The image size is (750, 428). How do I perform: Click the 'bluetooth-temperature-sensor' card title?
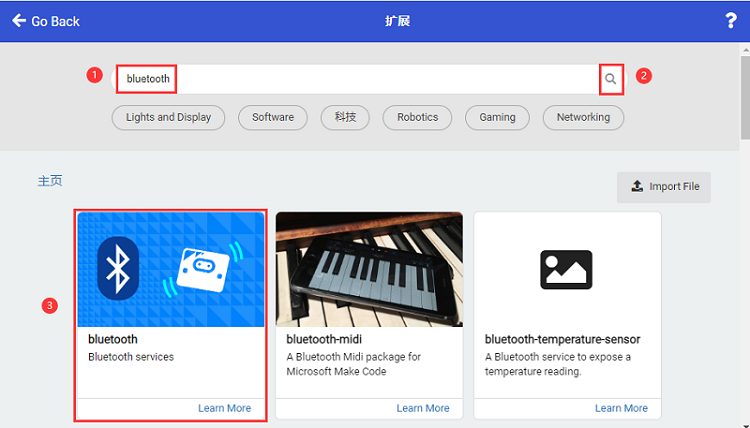[x=562, y=339]
